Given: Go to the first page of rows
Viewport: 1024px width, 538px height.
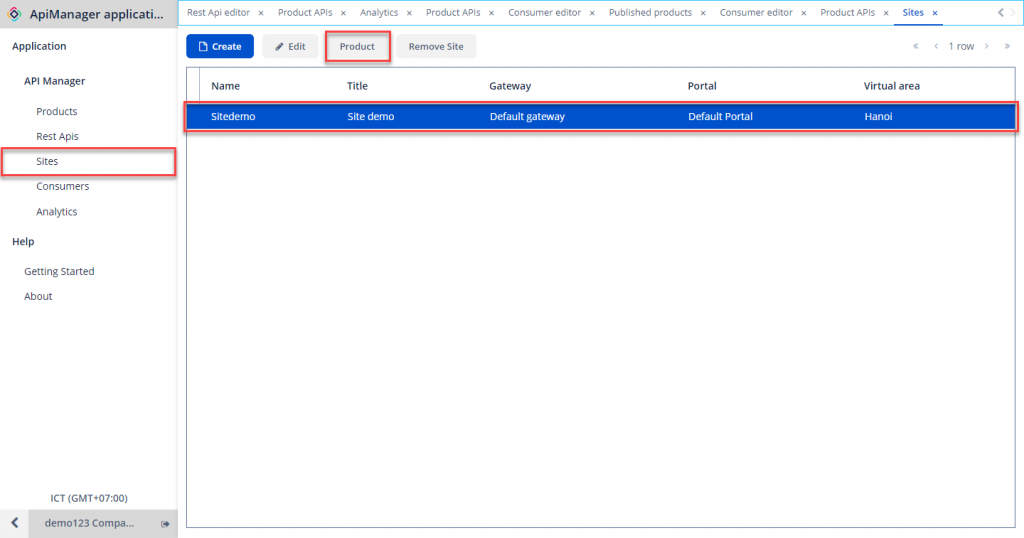Looking at the screenshot, I should pyautogui.click(x=915, y=46).
